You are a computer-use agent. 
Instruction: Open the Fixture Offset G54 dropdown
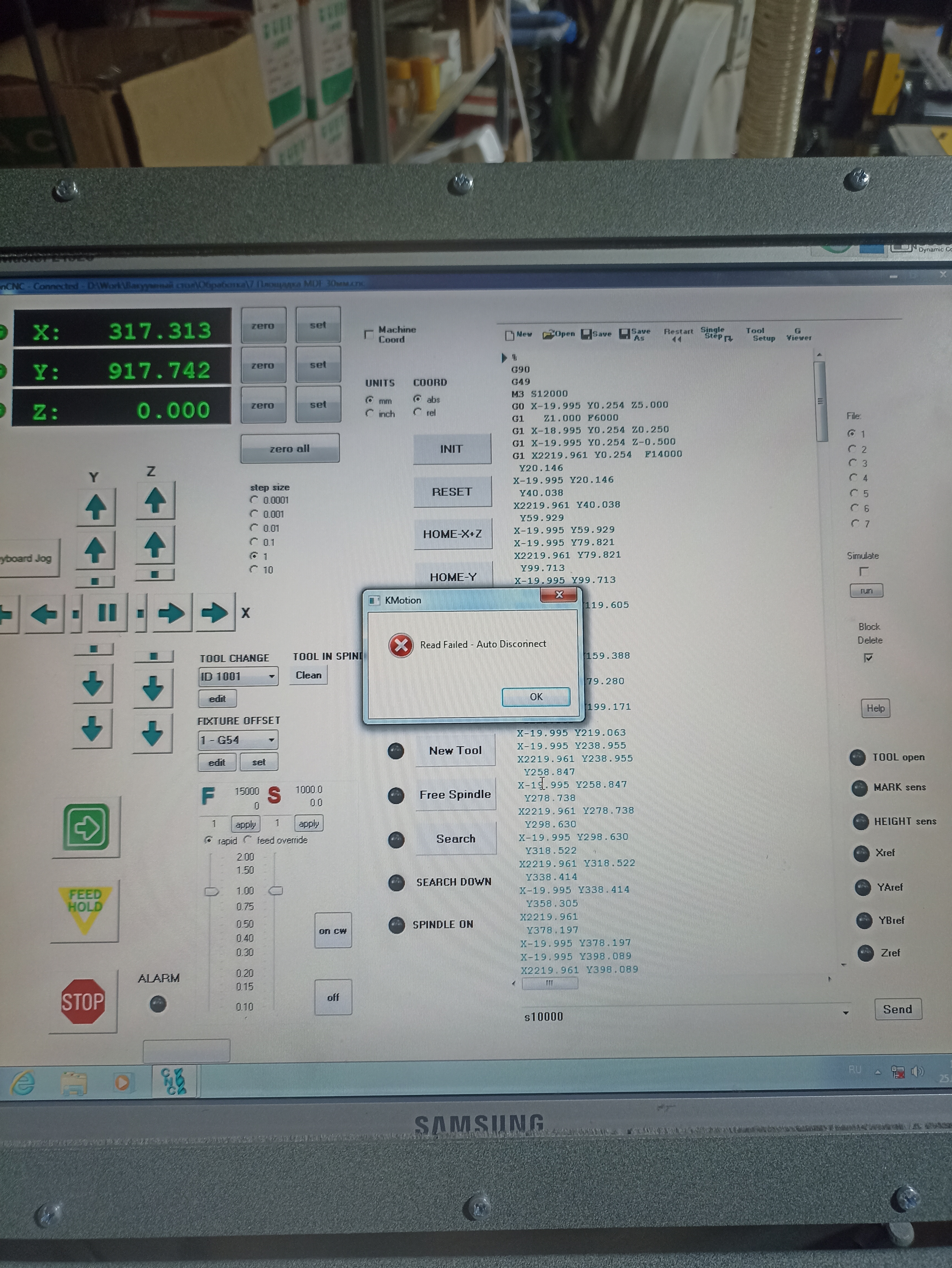[271, 740]
